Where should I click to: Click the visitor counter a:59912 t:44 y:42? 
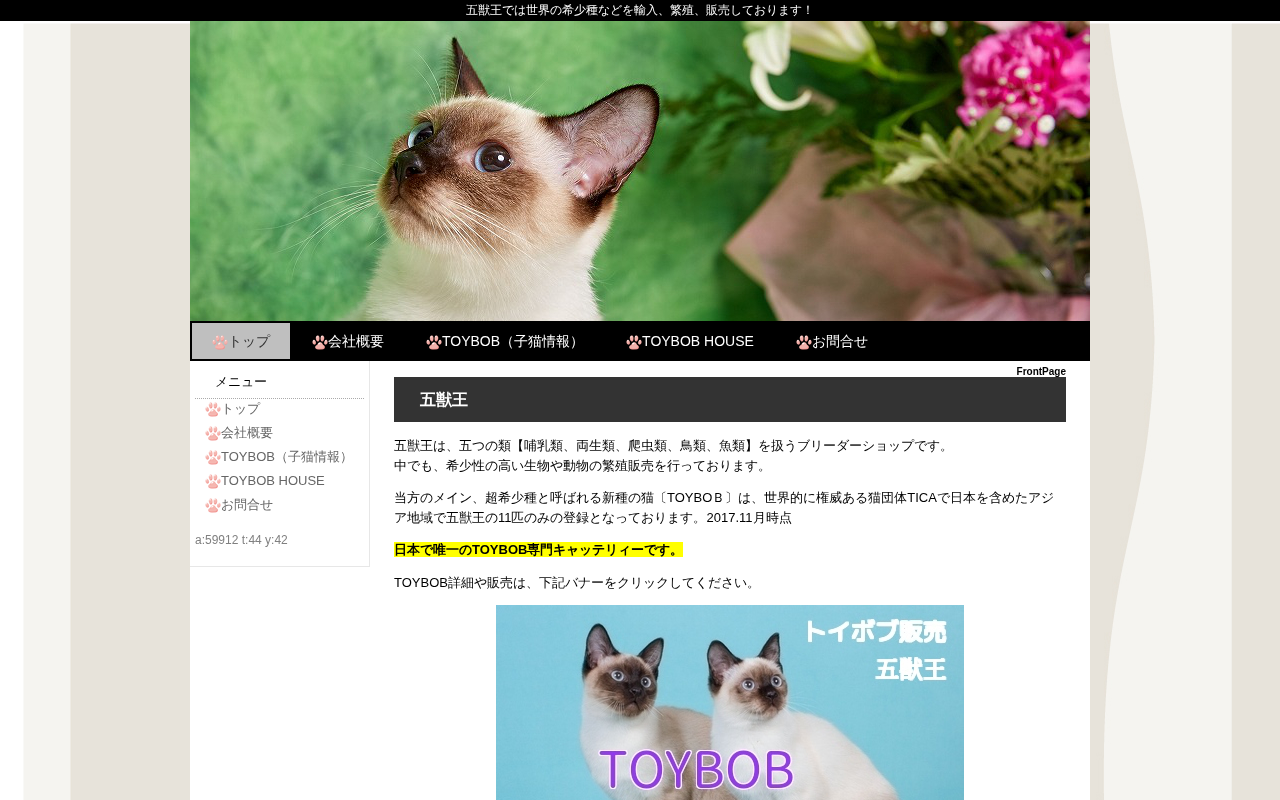coord(241,540)
